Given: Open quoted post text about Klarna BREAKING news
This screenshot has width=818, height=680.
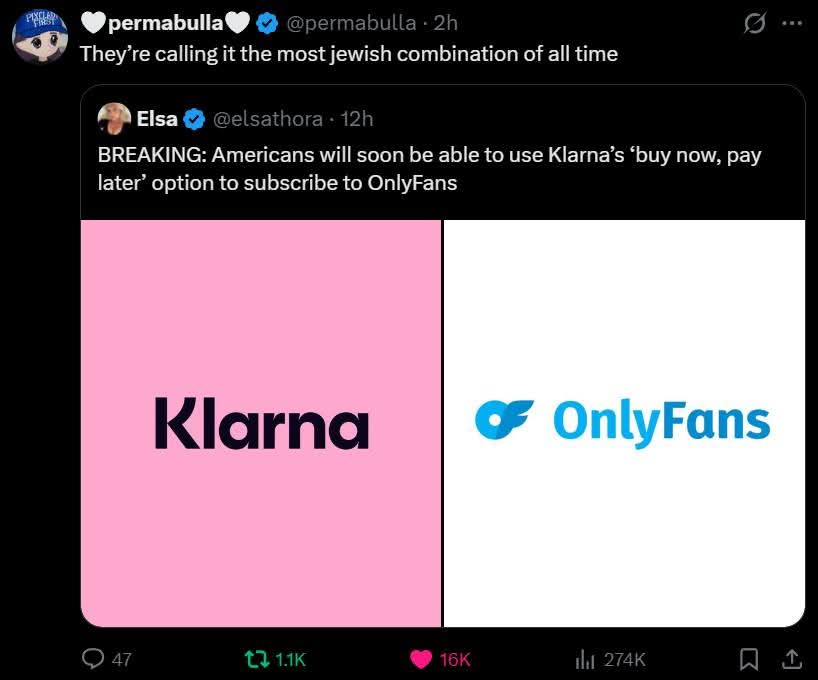Looking at the screenshot, I should point(436,170).
